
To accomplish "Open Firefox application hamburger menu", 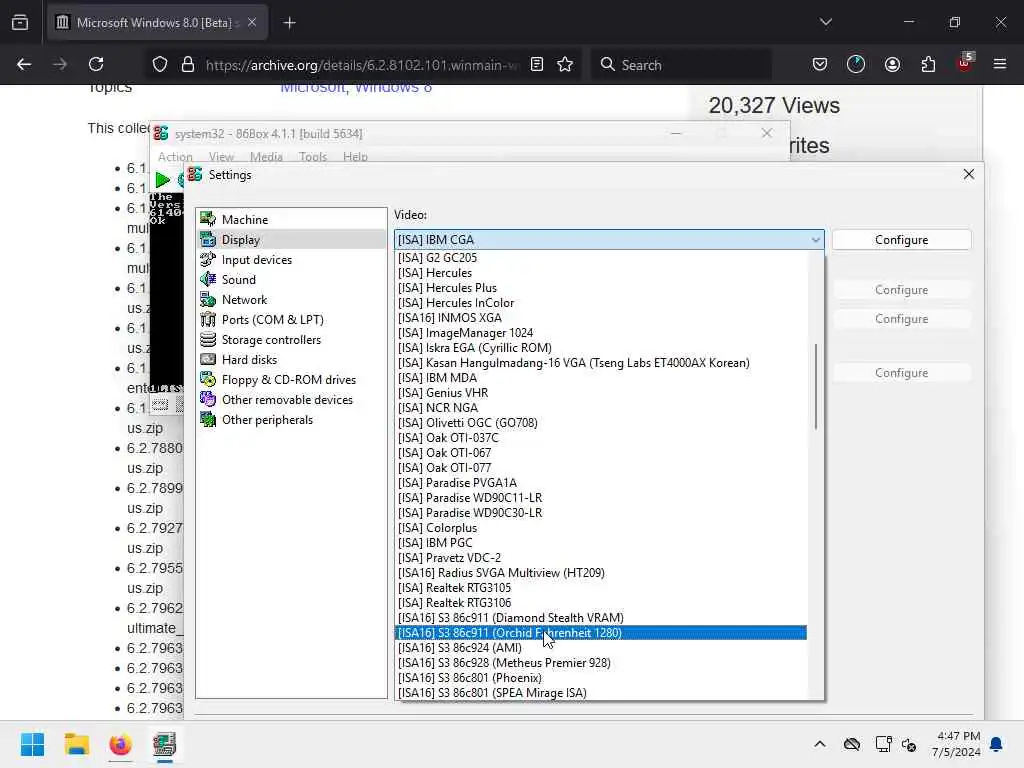I will coord(1000,64).
